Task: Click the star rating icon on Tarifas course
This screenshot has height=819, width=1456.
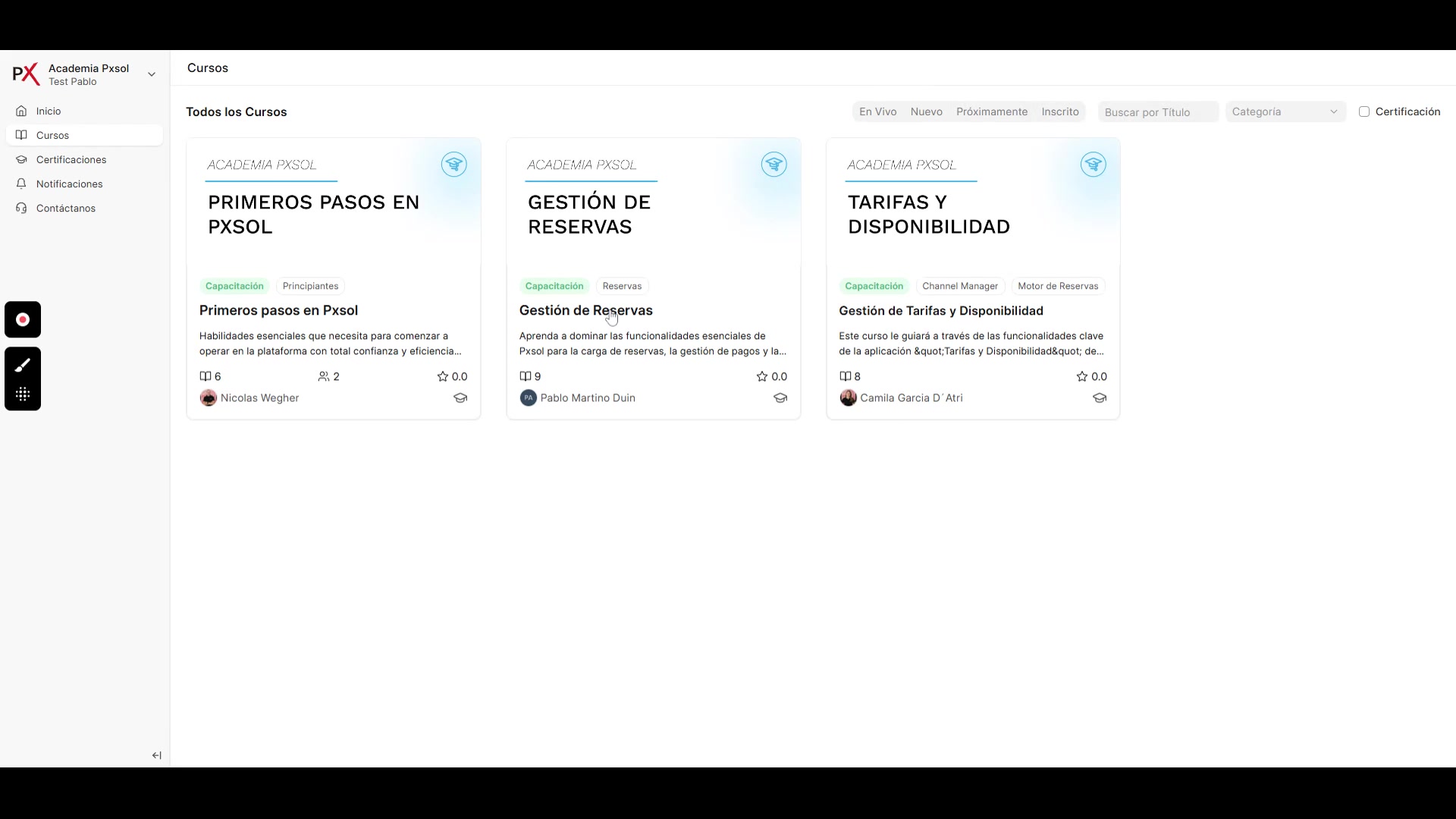Action: 1082,376
